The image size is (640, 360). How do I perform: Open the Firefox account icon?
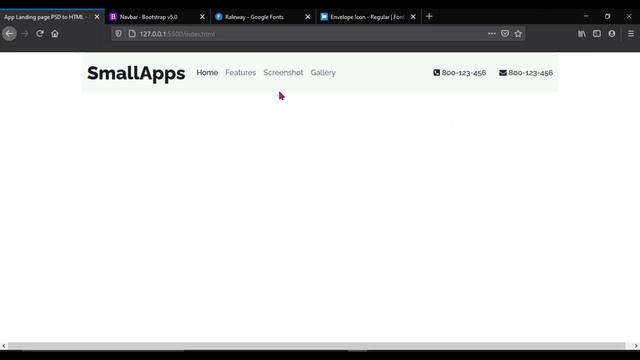(x=612, y=33)
